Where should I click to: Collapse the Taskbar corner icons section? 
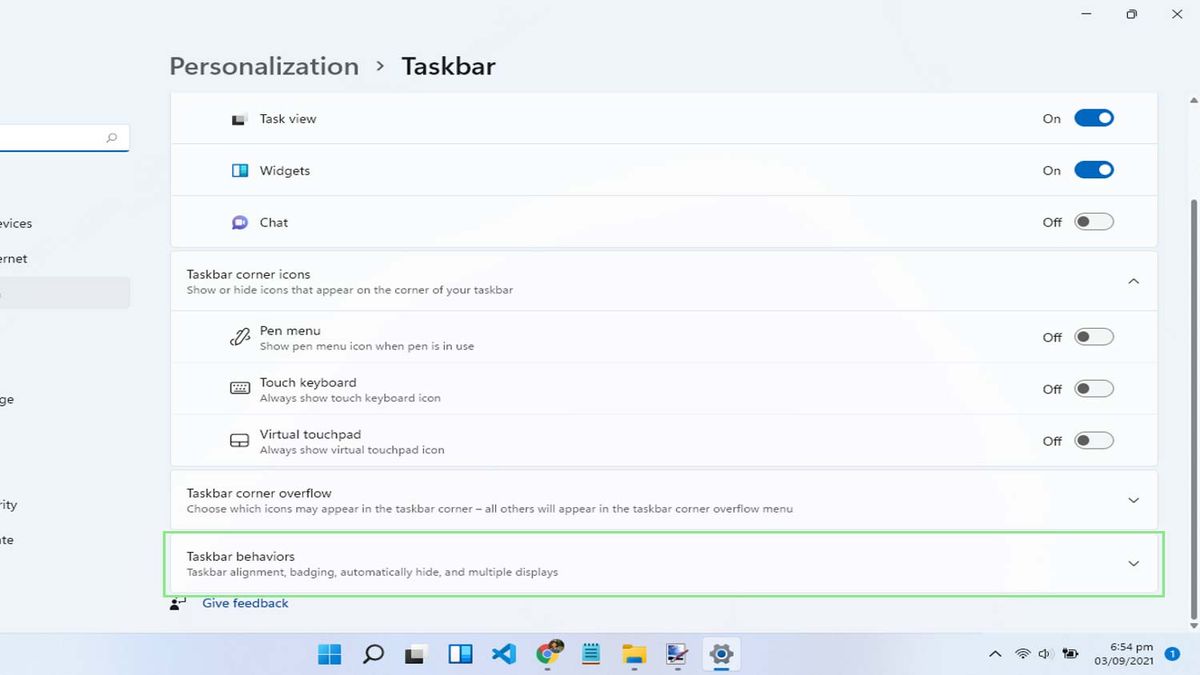point(1133,281)
